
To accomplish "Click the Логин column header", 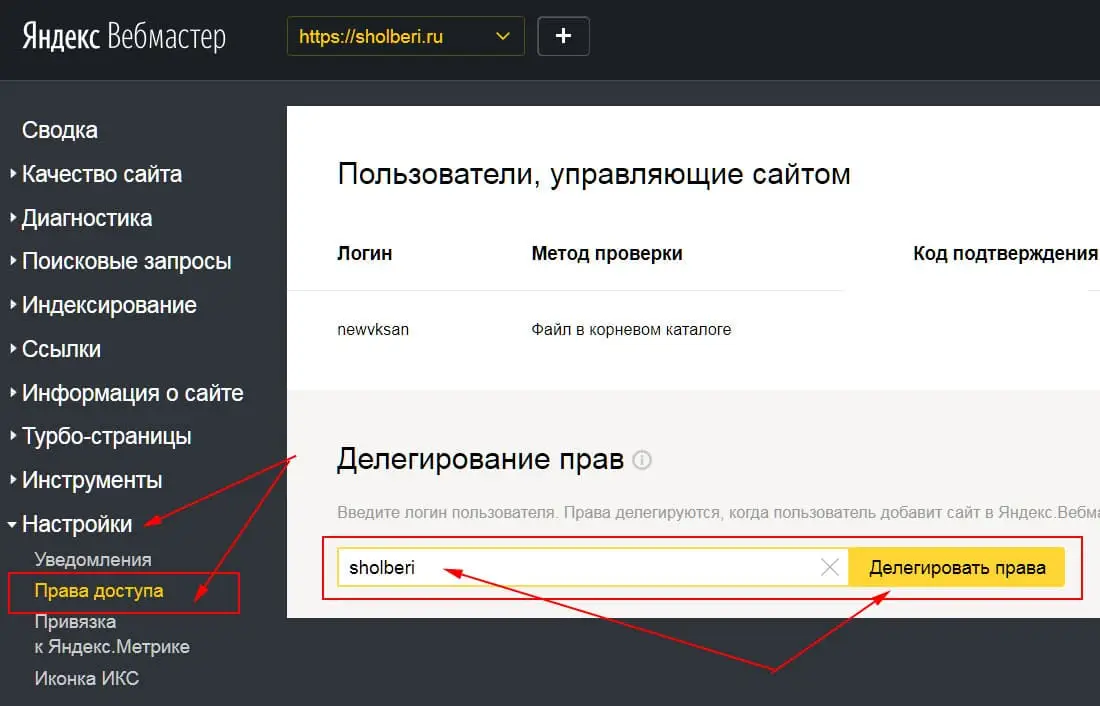I will click(365, 253).
